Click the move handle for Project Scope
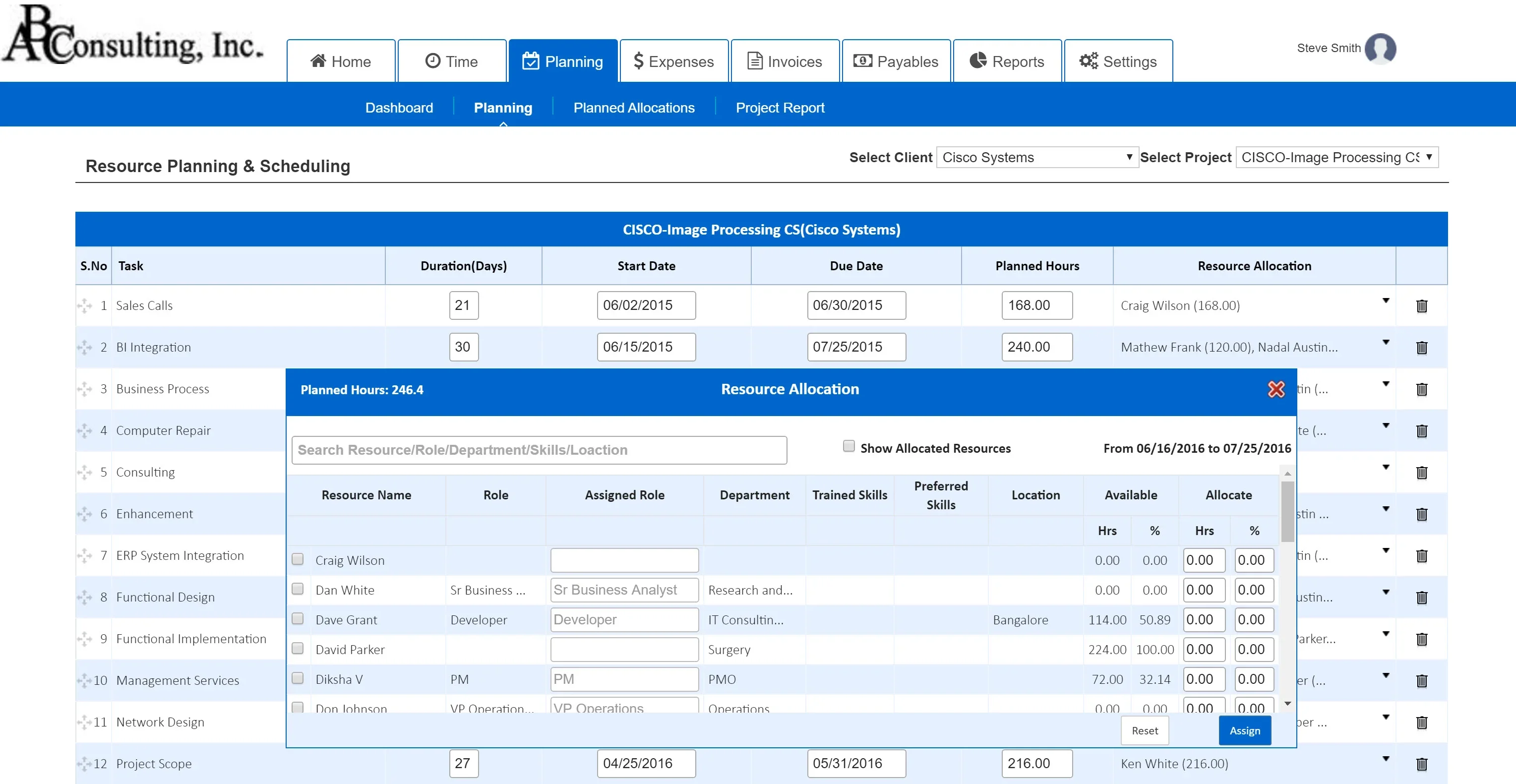 85,764
